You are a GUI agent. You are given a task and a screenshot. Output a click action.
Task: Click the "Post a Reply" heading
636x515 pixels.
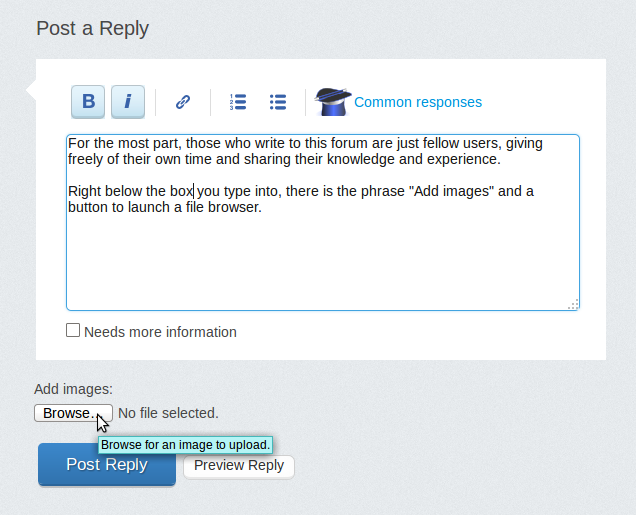[92, 28]
